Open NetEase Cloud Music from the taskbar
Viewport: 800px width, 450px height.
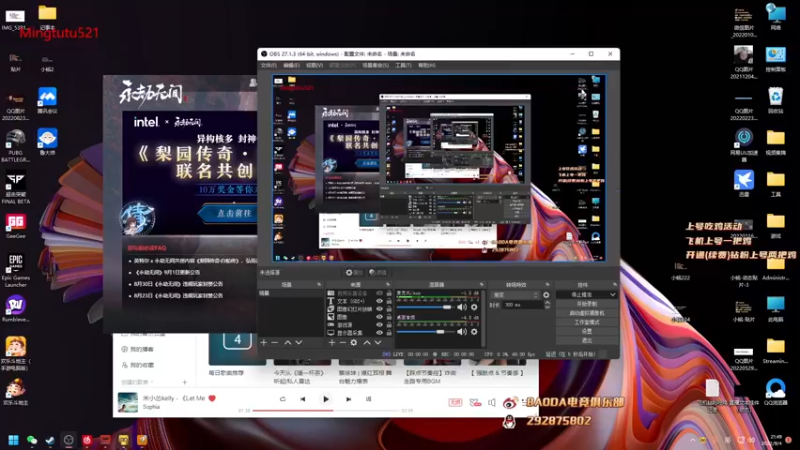point(87,440)
